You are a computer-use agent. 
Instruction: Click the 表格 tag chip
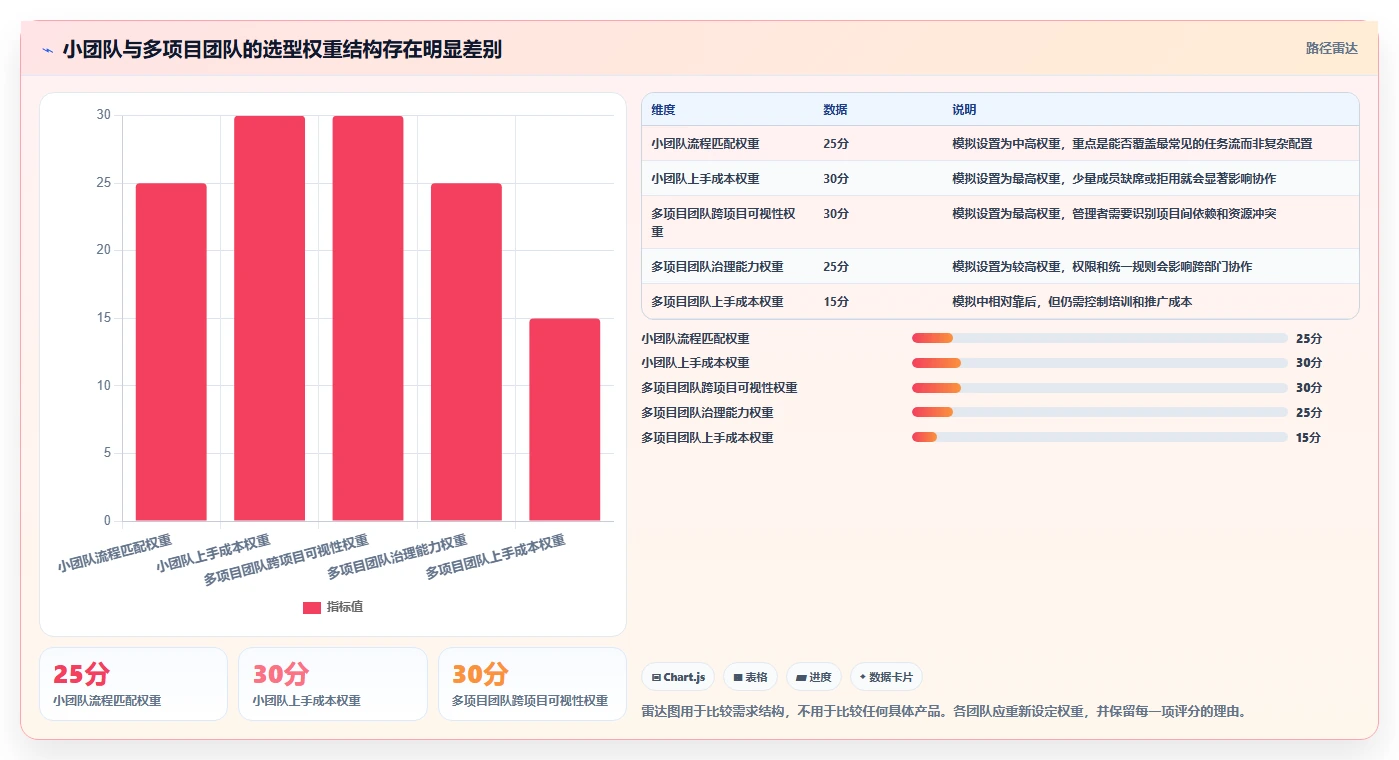pos(750,677)
